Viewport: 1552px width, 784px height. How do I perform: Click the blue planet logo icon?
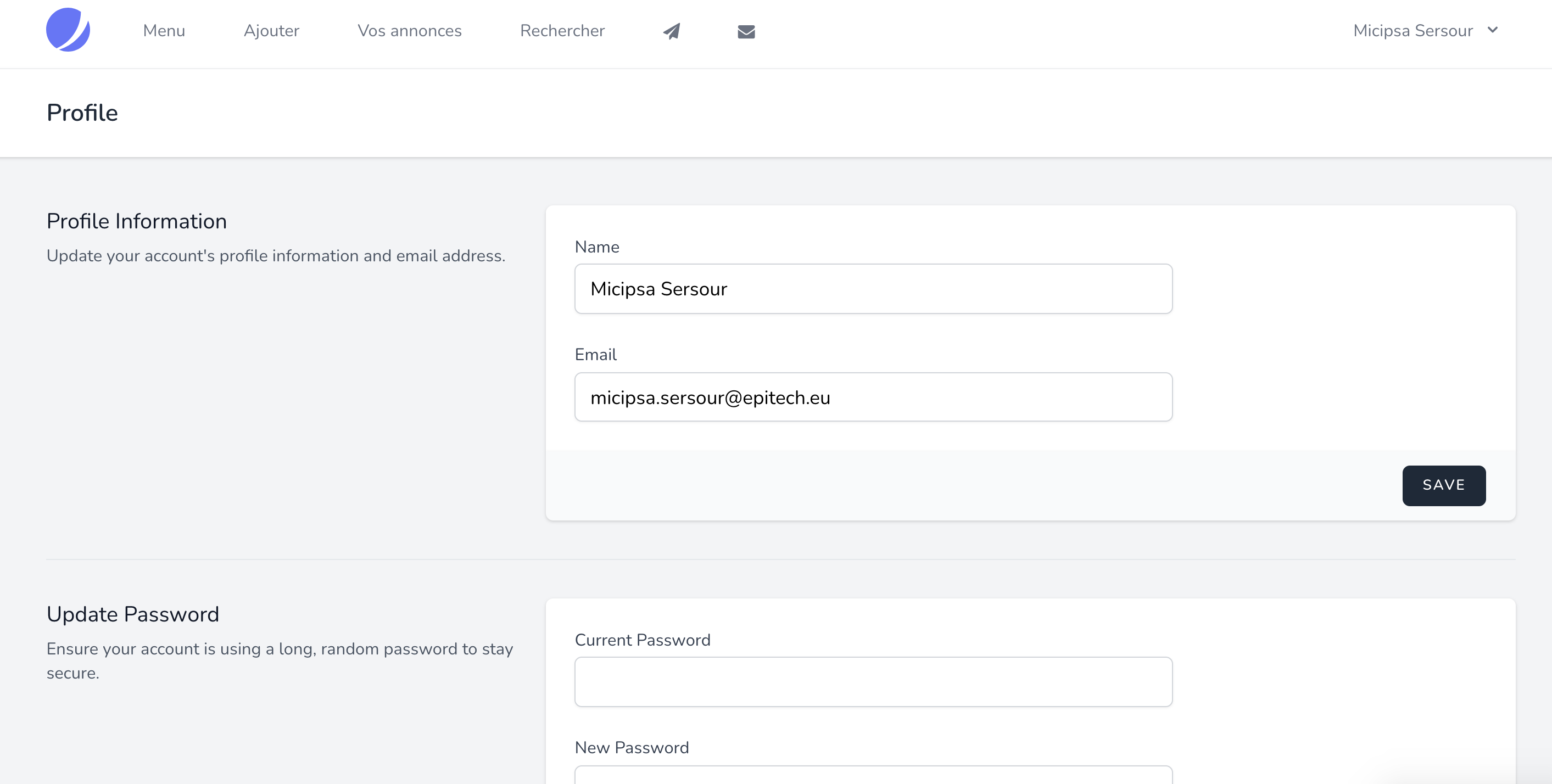[68, 30]
